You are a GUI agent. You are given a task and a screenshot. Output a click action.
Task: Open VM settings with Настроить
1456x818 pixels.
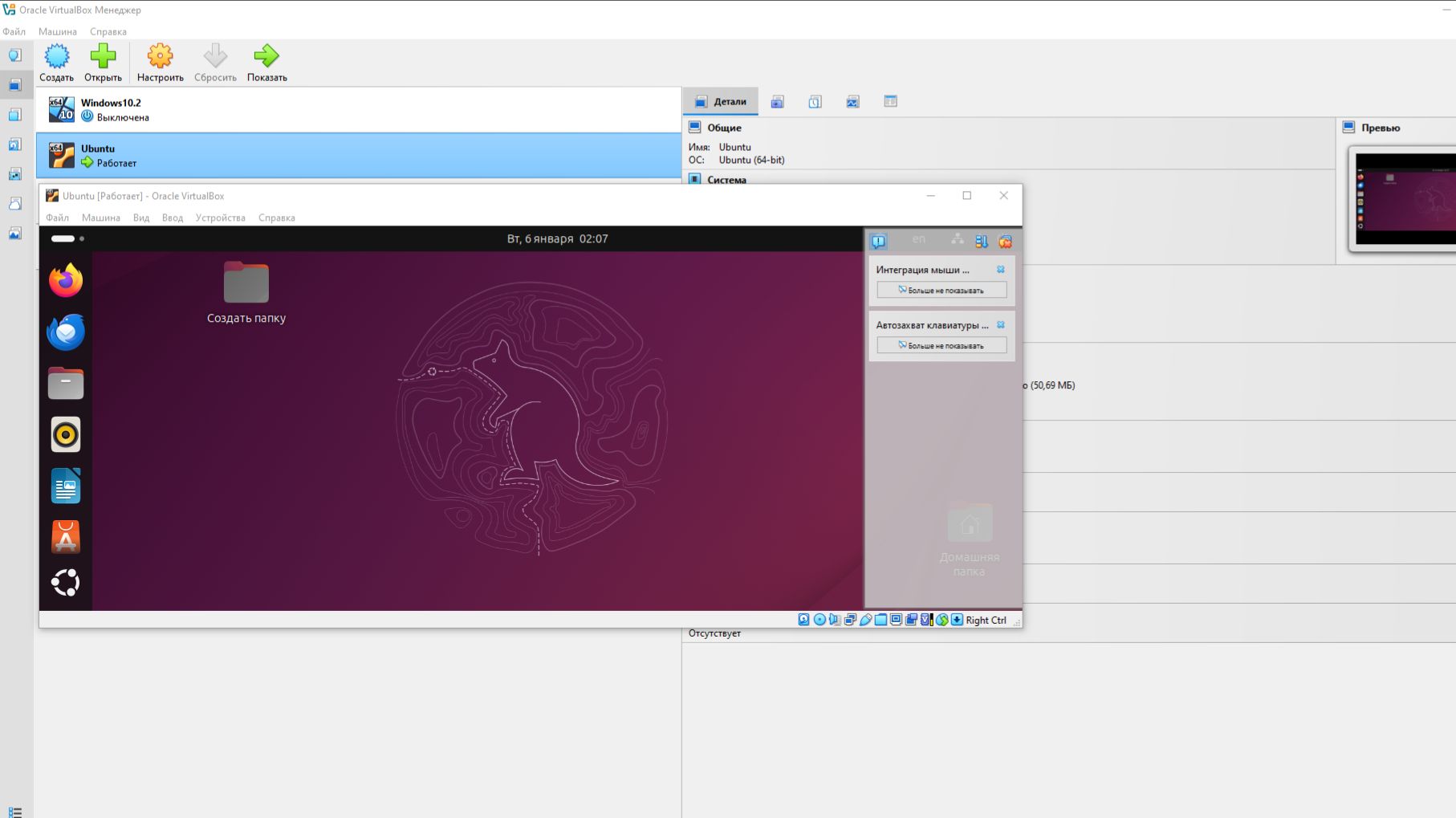point(160,63)
